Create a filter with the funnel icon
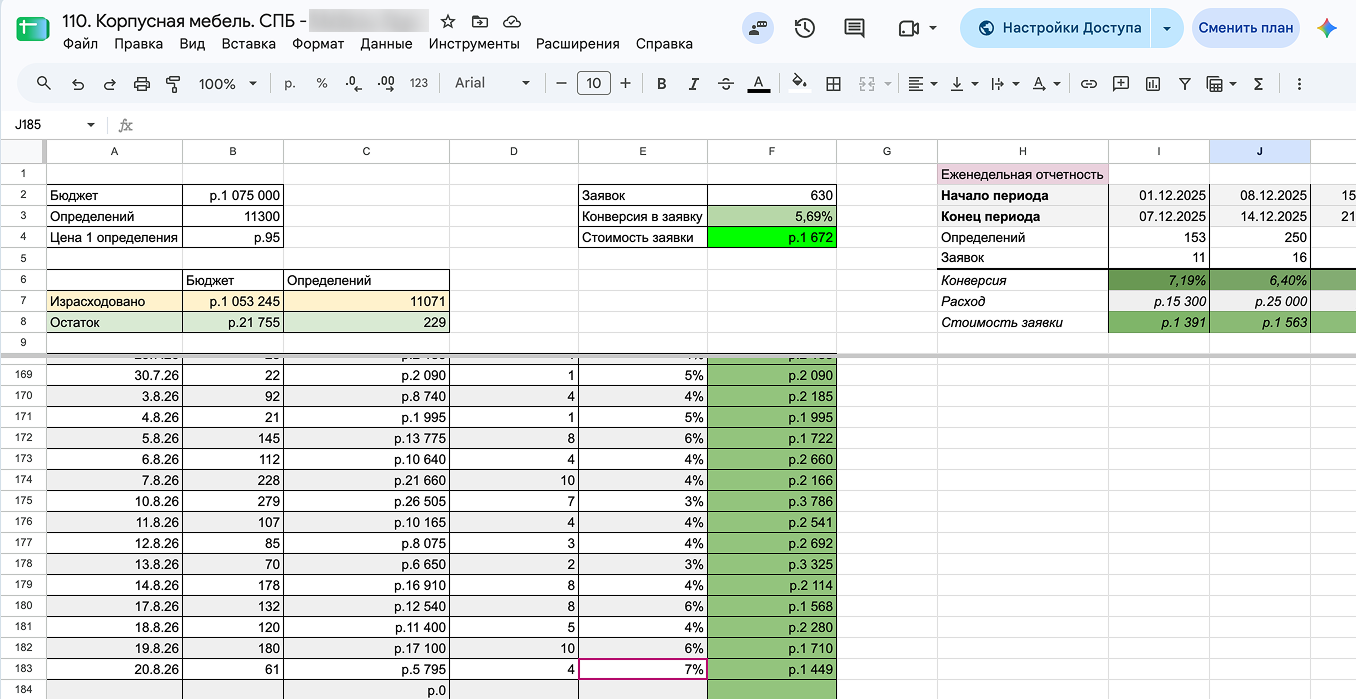Image resolution: width=1356 pixels, height=699 pixels. (x=1185, y=84)
